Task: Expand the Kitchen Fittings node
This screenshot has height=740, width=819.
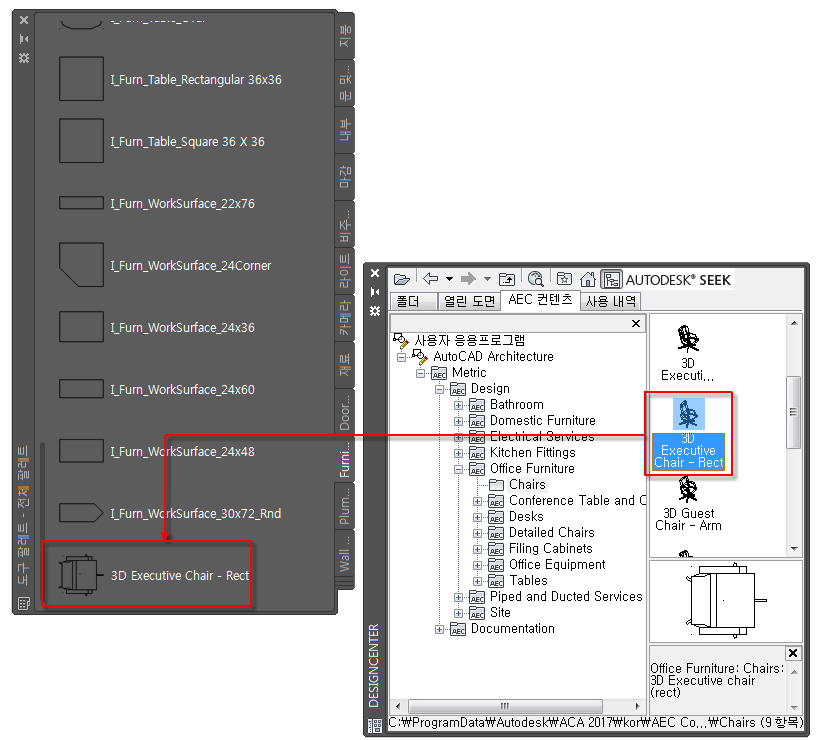Action: [x=458, y=453]
